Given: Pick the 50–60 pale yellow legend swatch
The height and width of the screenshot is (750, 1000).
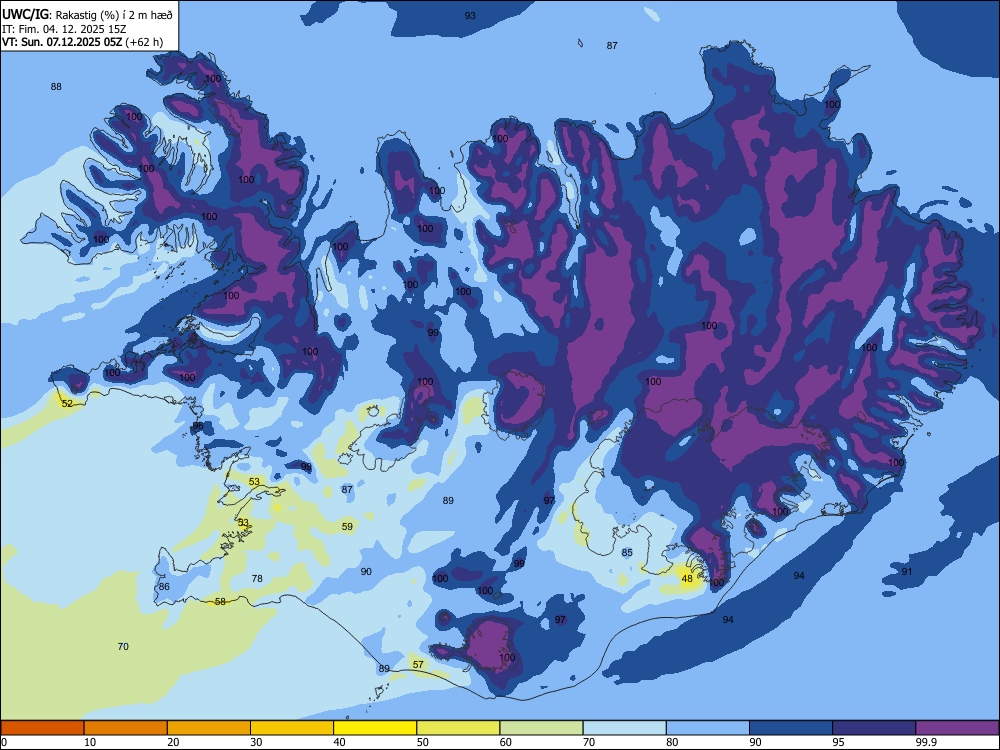Looking at the screenshot, I should coord(459,728).
